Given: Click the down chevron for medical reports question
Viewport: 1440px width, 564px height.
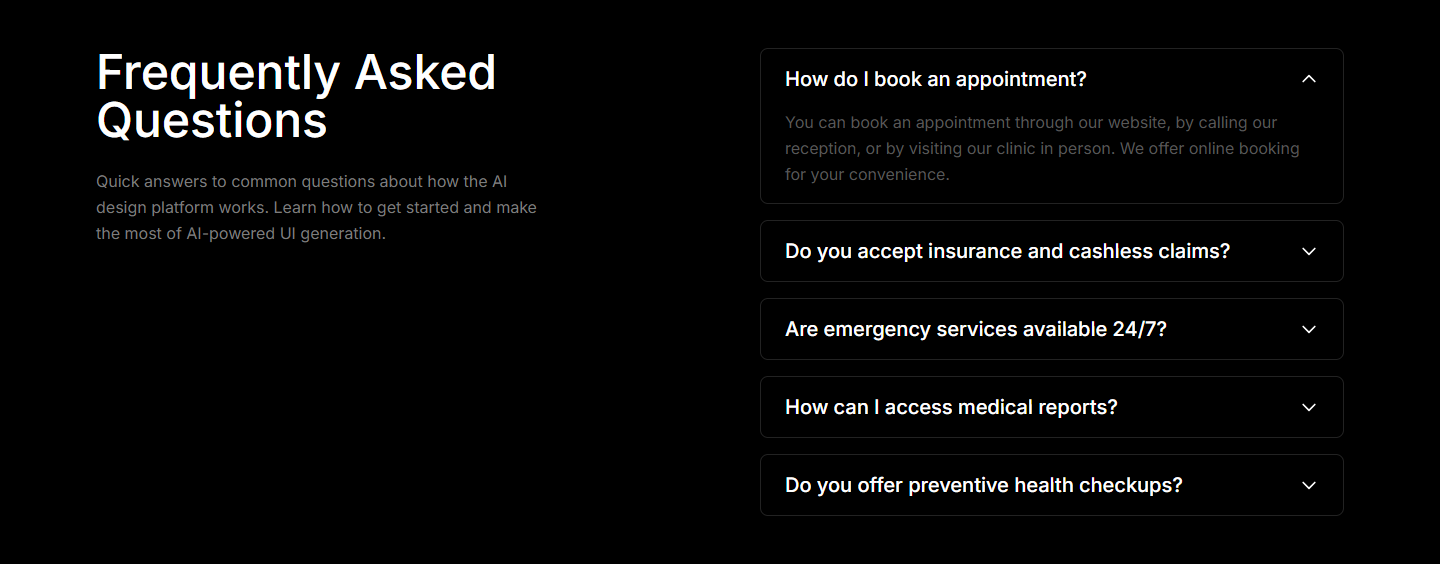Looking at the screenshot, I should tap(1309, 407).
